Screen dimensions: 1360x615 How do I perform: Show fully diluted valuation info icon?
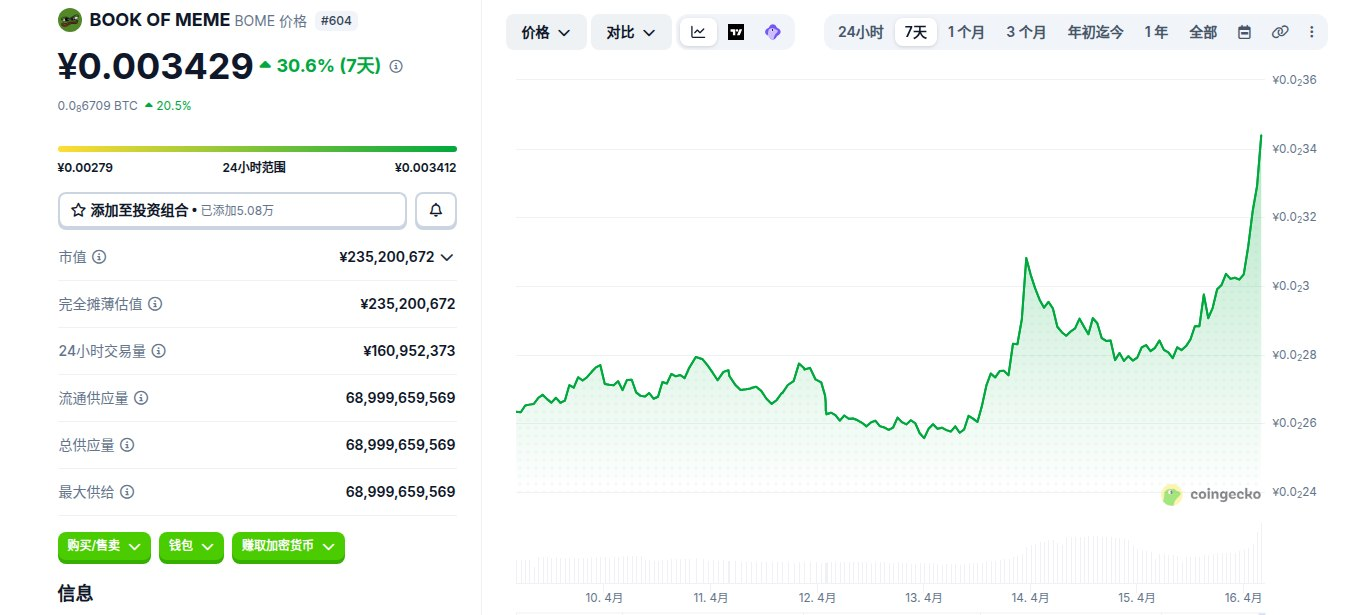pyautogui.click(x=155, y=304)
